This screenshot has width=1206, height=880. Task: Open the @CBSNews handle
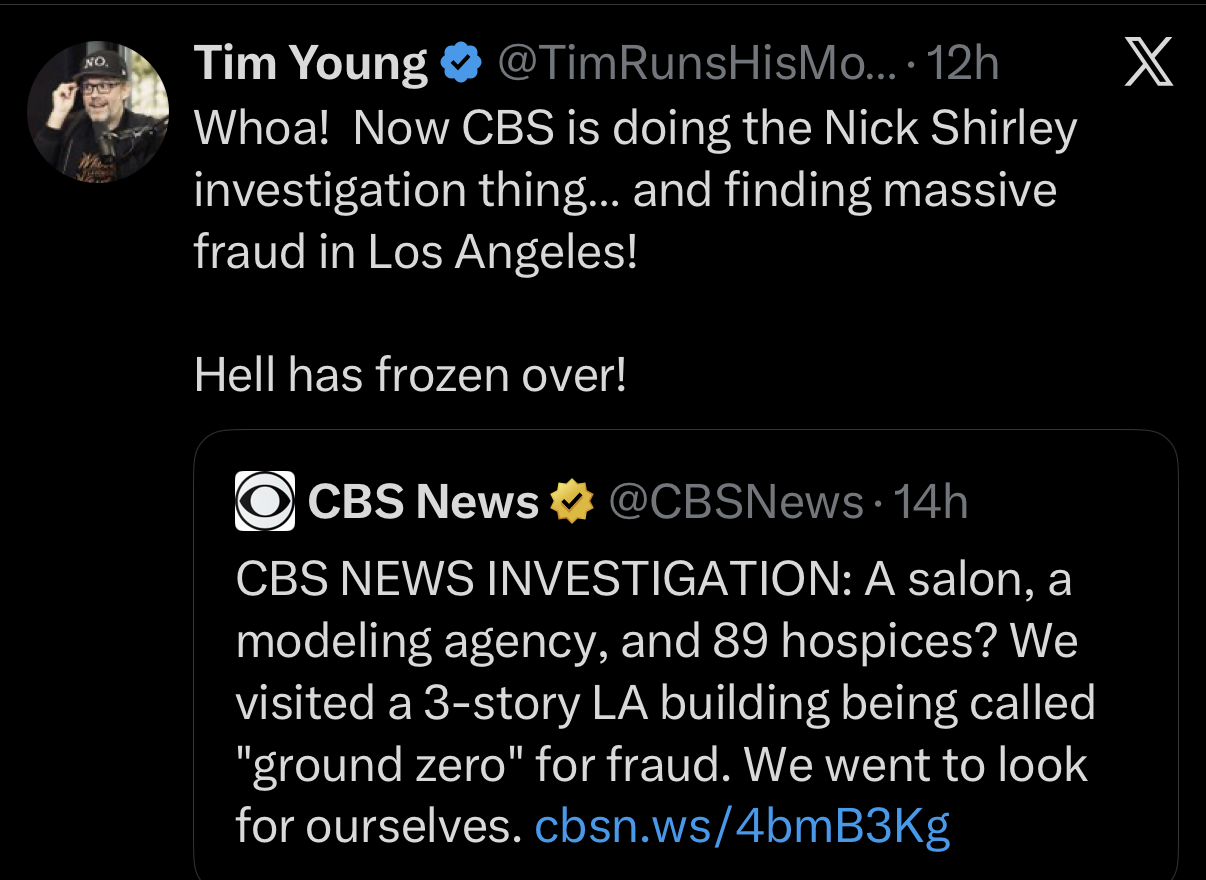tap(735, 501)
